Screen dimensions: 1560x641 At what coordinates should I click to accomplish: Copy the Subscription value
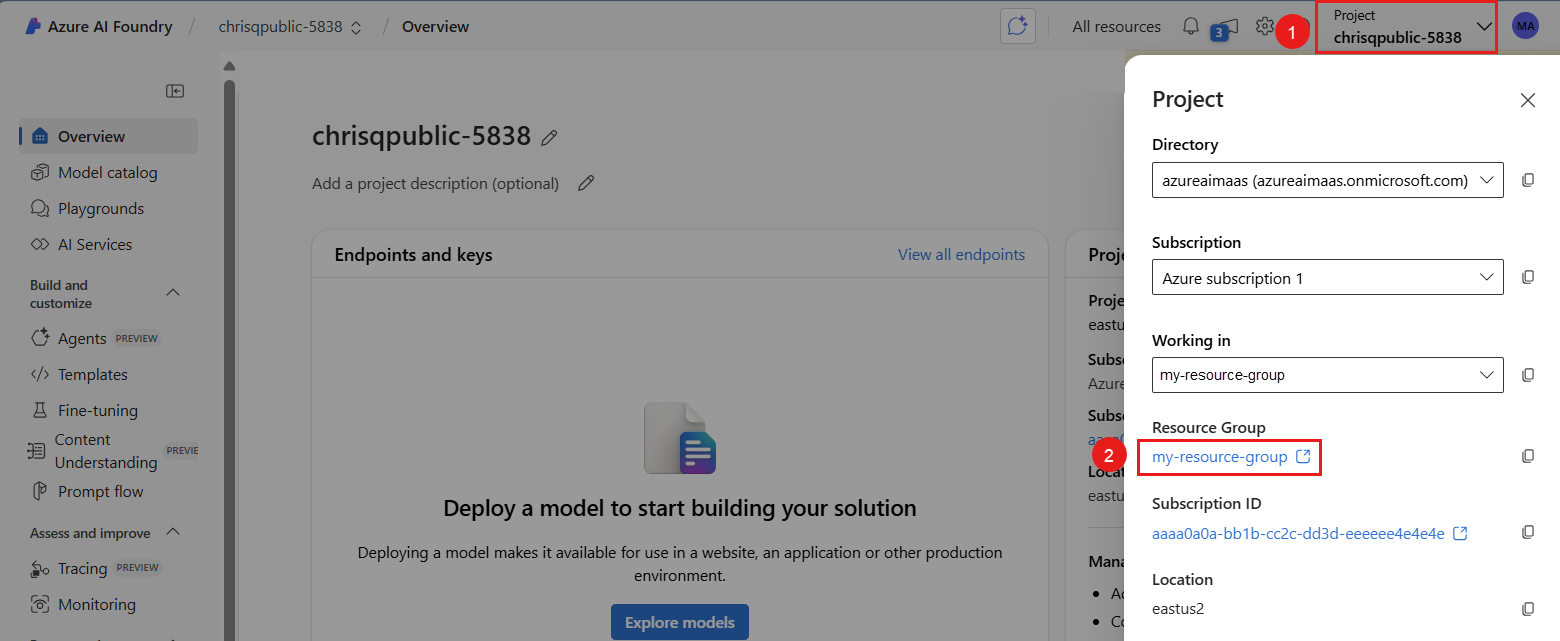click(x=1528, y=277)
